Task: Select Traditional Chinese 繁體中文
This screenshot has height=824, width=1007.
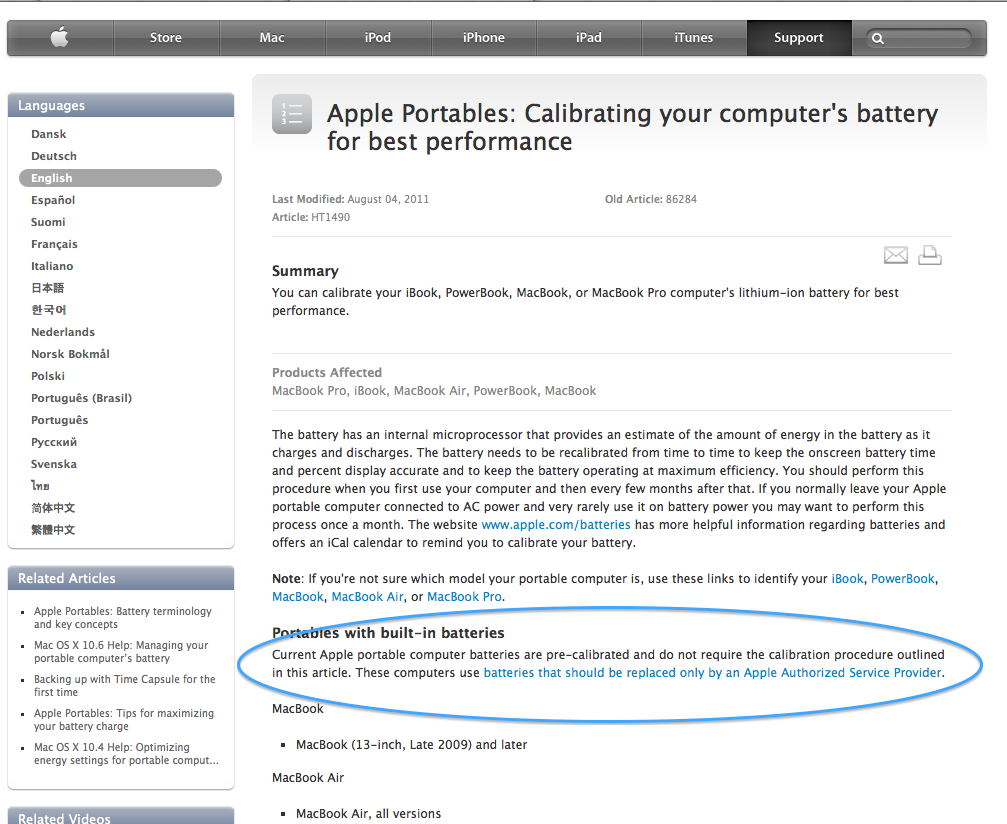Action: [53, 530]
